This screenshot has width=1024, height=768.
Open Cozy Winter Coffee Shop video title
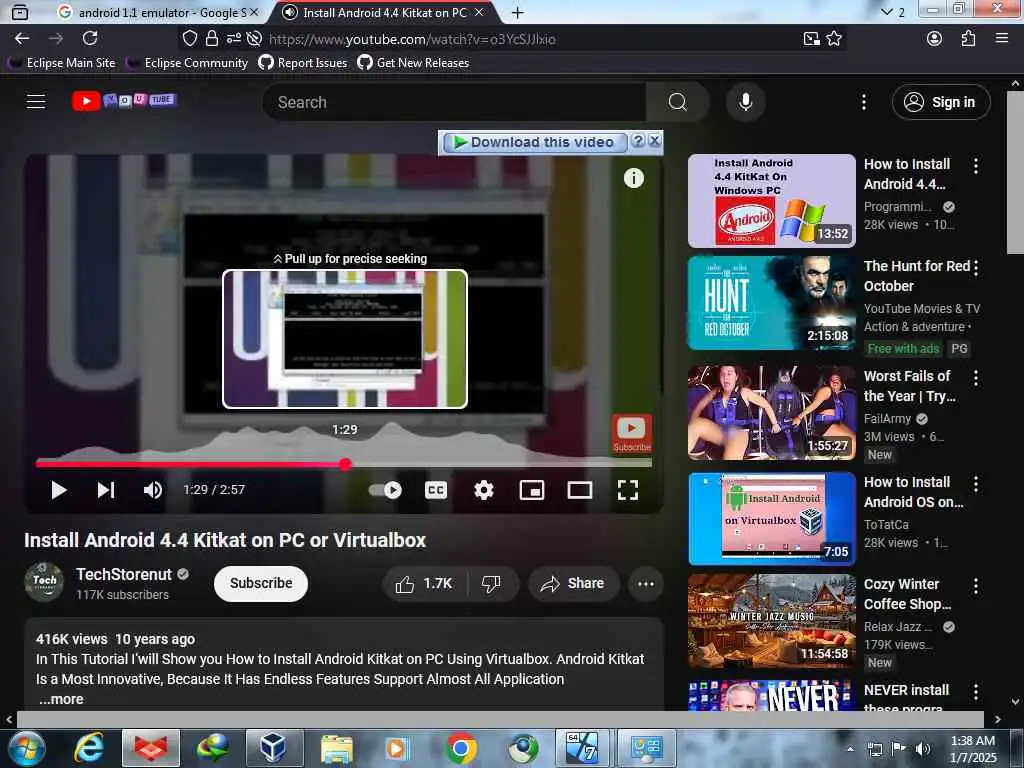[907, 594]
